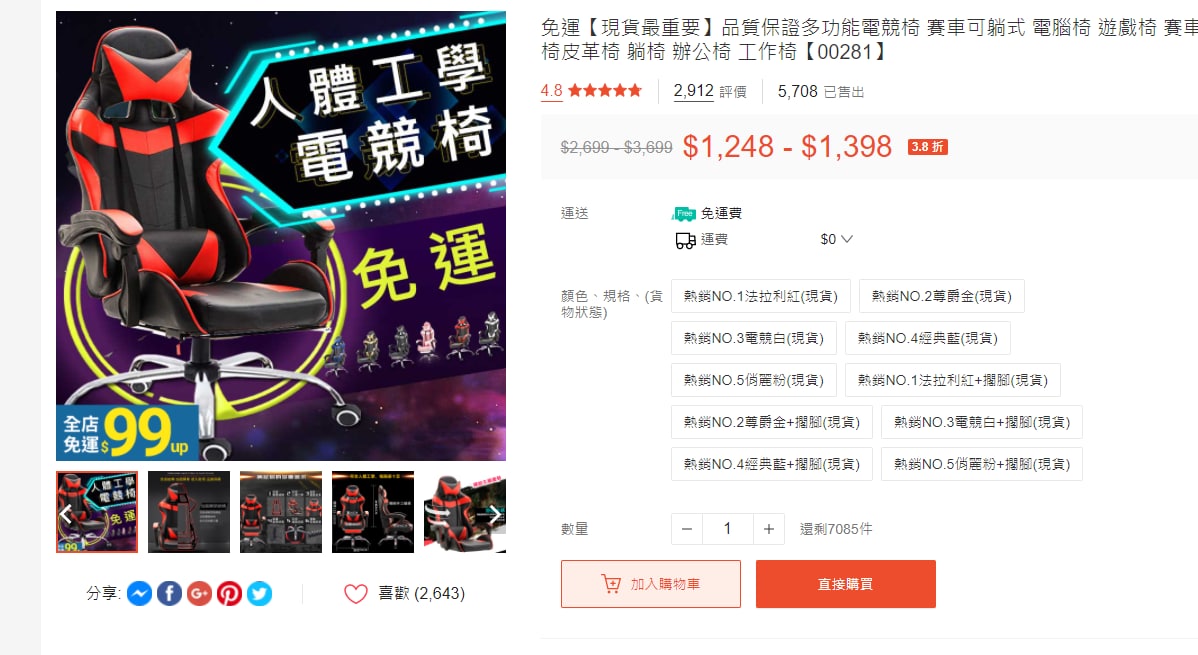The width and height of the screenshot is (1198, 655).
Task: View second chair thumbnail image
Action: (x=189, y=512)
